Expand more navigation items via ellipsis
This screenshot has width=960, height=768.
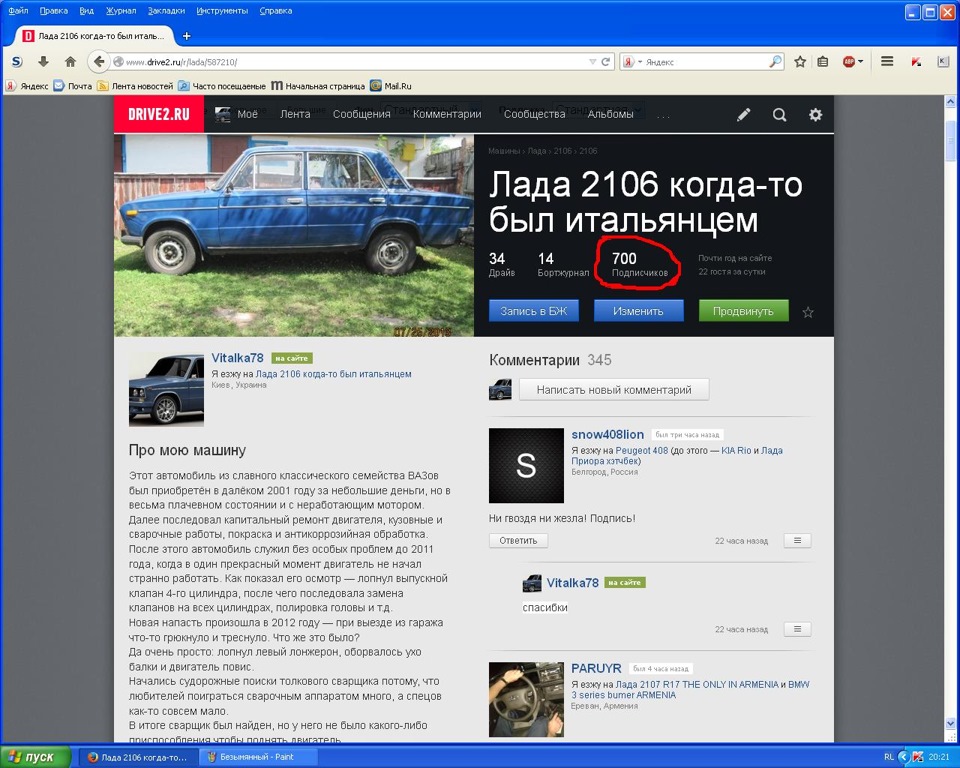point(663,115)
